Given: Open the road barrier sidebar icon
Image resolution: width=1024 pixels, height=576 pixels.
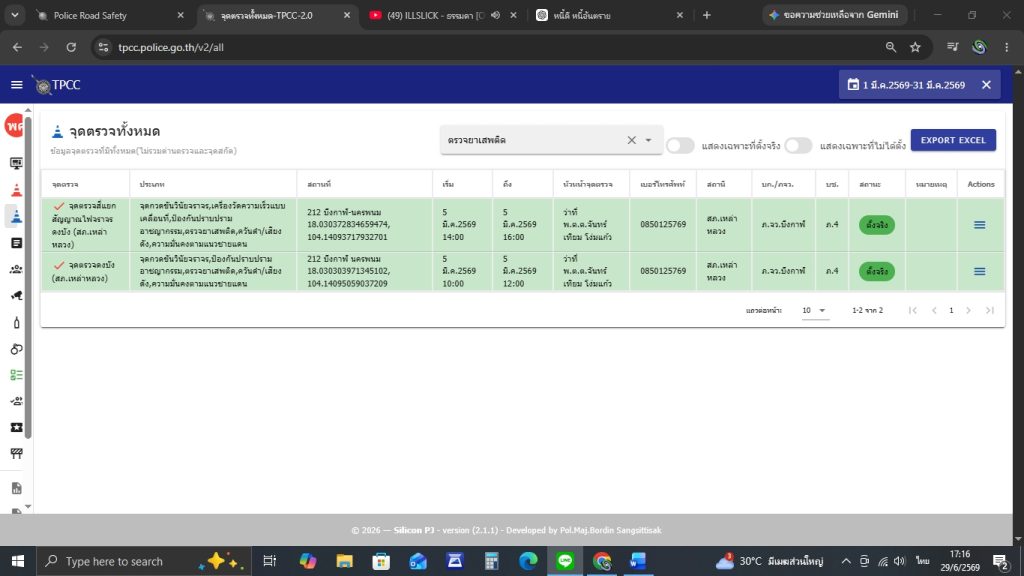Looking at the screenshot, I should (x=16, y=453).
